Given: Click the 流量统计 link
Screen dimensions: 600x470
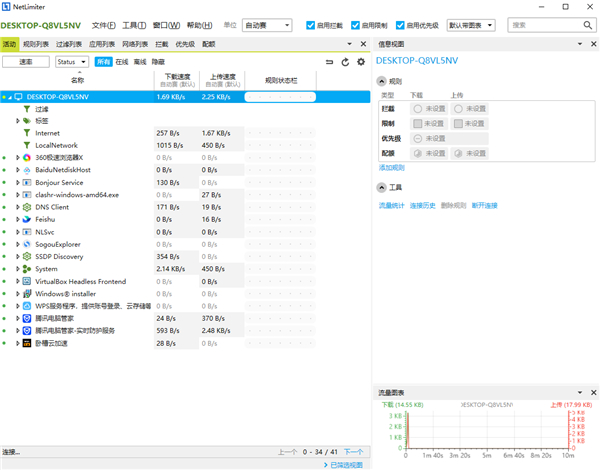Looking at the screenshot, I should point(389,205).
